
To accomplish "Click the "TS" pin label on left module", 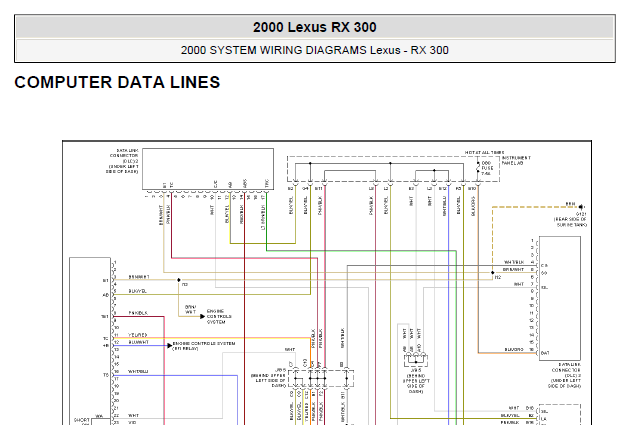I will [x=106, y=375].
